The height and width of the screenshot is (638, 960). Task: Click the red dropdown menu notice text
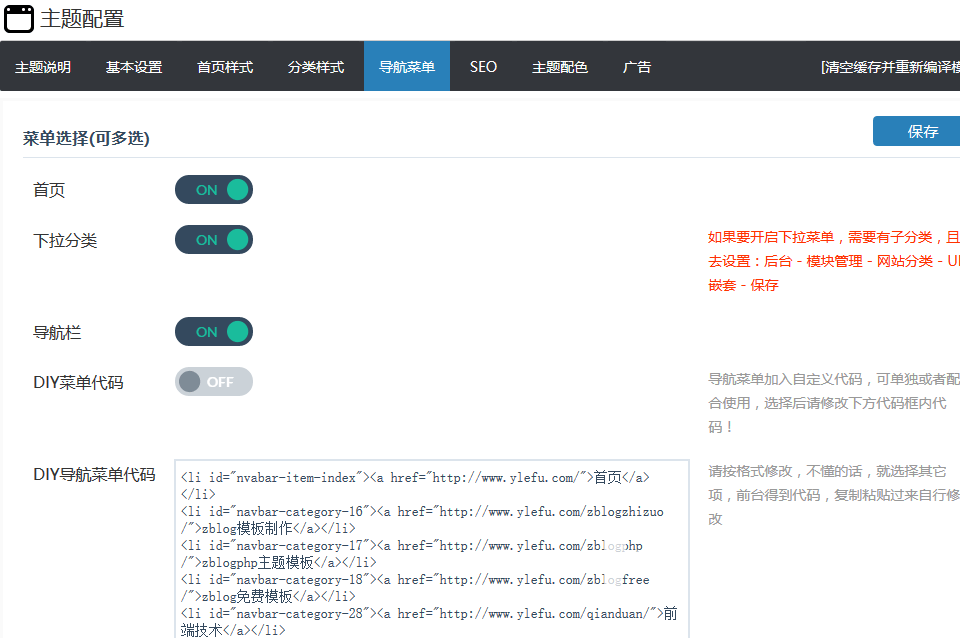point(832,261)
